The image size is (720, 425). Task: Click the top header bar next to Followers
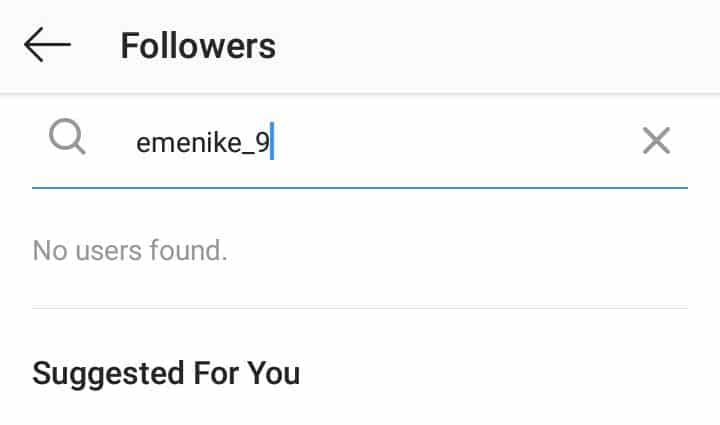[496, 46]
